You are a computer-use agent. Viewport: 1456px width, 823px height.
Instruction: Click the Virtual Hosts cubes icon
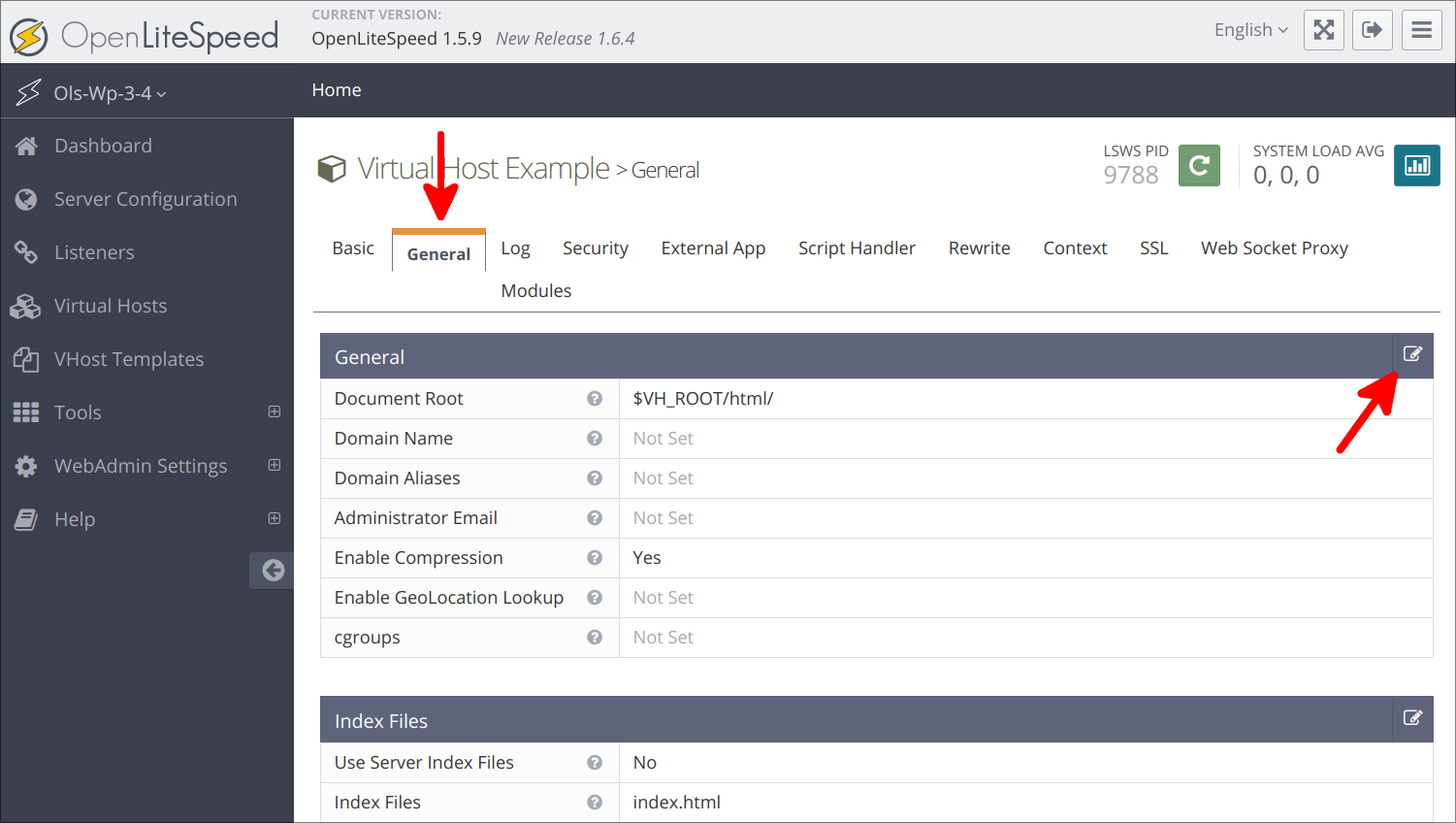pyautogui.click(x=25, y=307)
